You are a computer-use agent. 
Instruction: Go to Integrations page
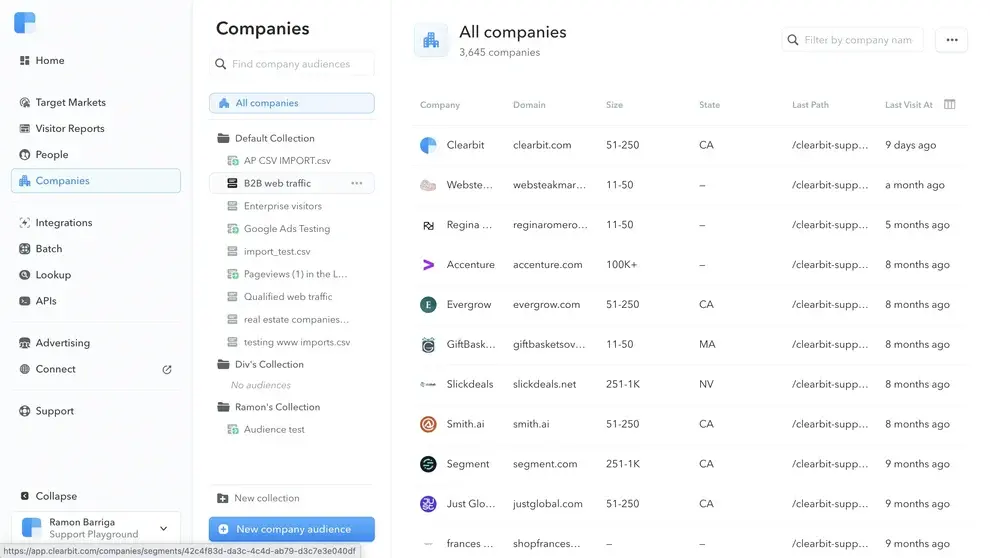[x=63, y=223]
